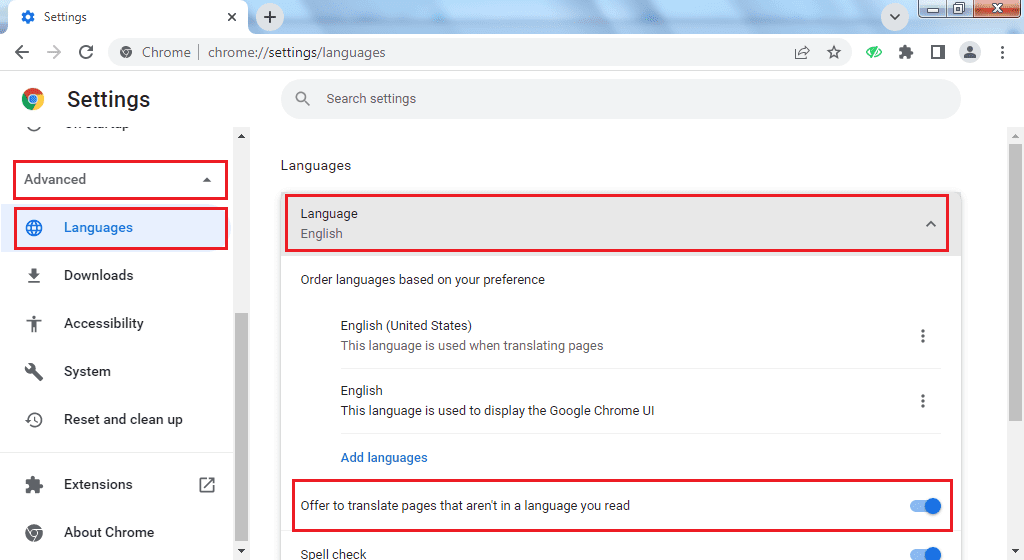The width and height of the screenshot is (1024, 560).
Task: Open the green eye extension icon
Action: pyautogui.click(x=874, y=52)
